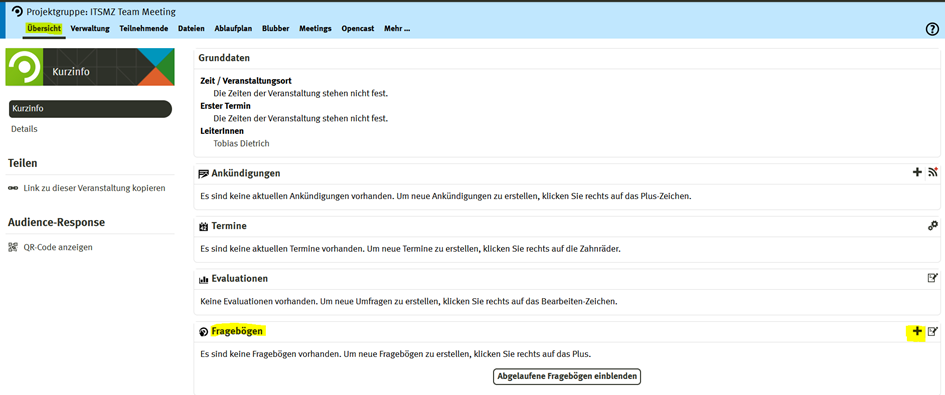Click the link chain icon under Teilen
The height and width of the screenshot is (395, 945).
coord(13,188)
